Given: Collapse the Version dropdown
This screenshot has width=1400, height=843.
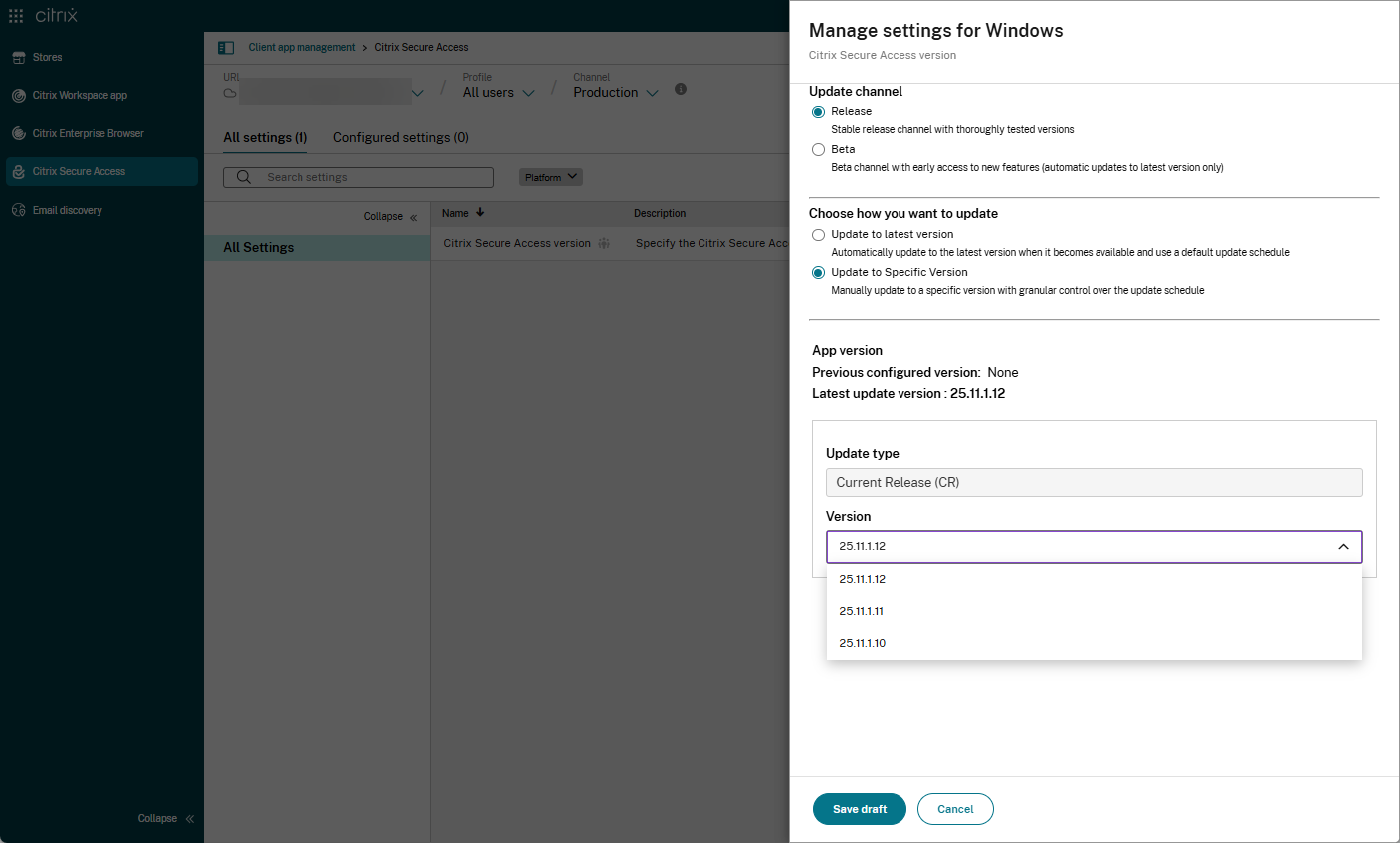Looking at the screenshot, I should click(1343, 547).
